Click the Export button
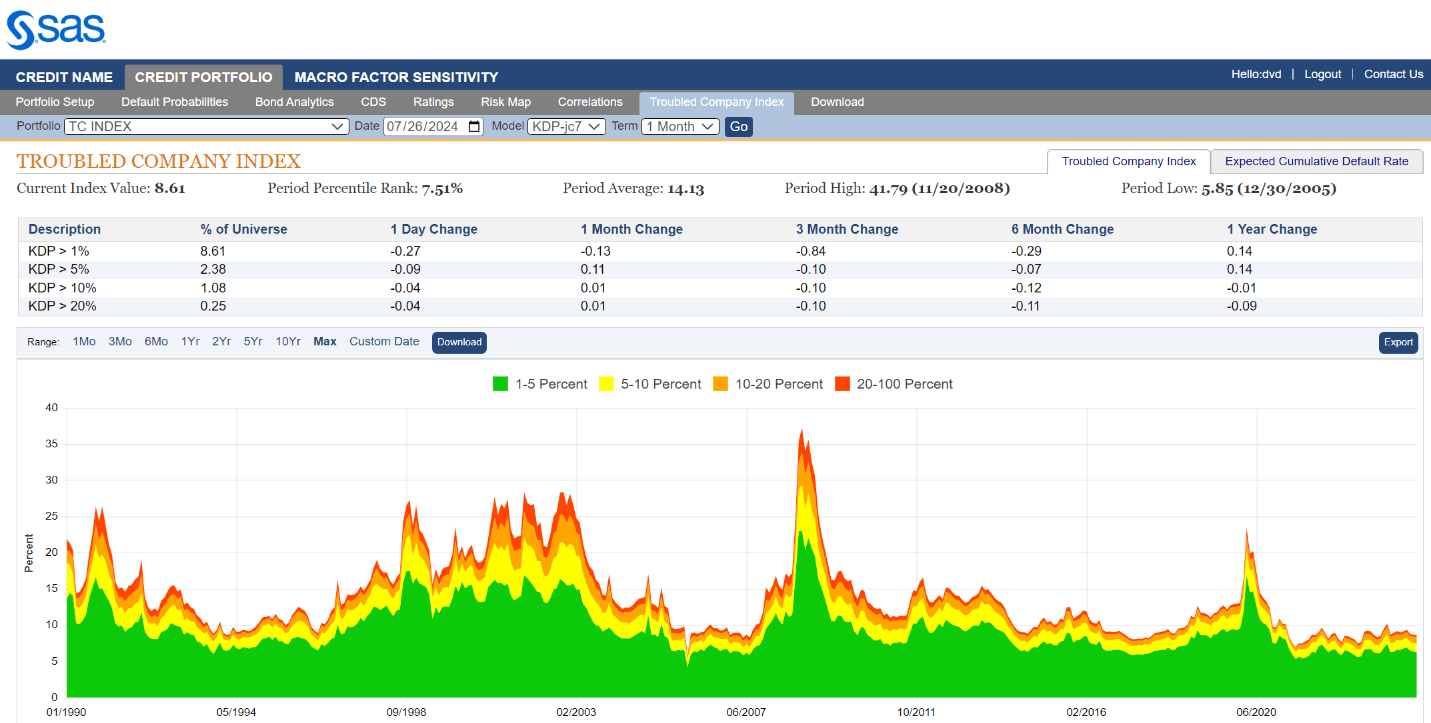 pyautogui.click(x=1398, y=342)
